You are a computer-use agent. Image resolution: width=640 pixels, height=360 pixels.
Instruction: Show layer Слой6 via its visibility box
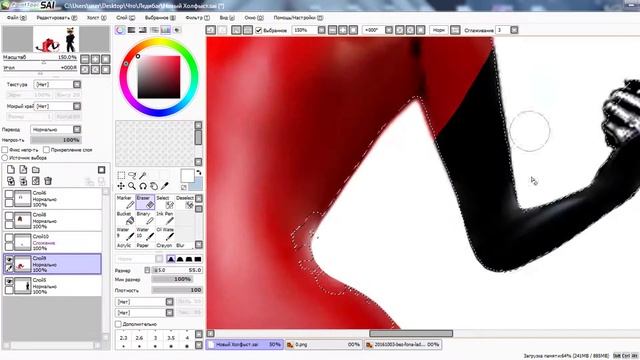point(9,194)
